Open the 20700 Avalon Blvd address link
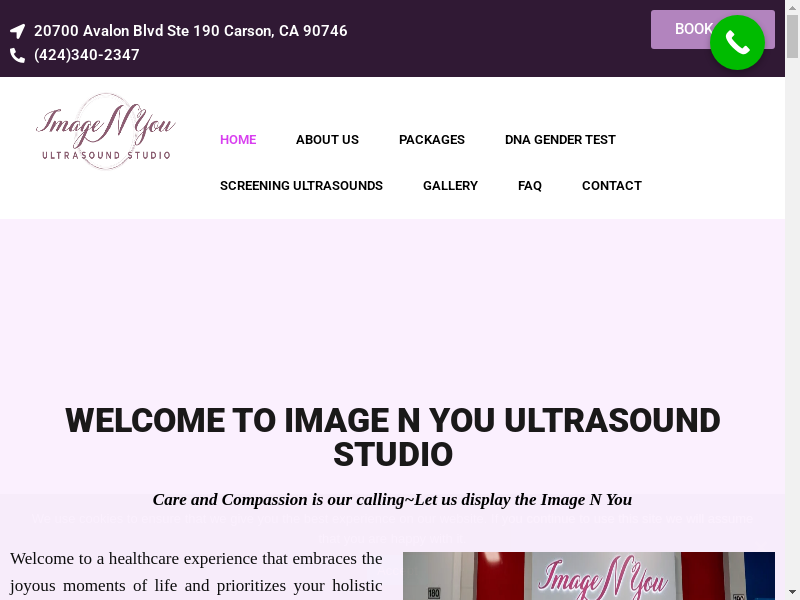Screen dimensions: 800x600 [x=190, y=31]
